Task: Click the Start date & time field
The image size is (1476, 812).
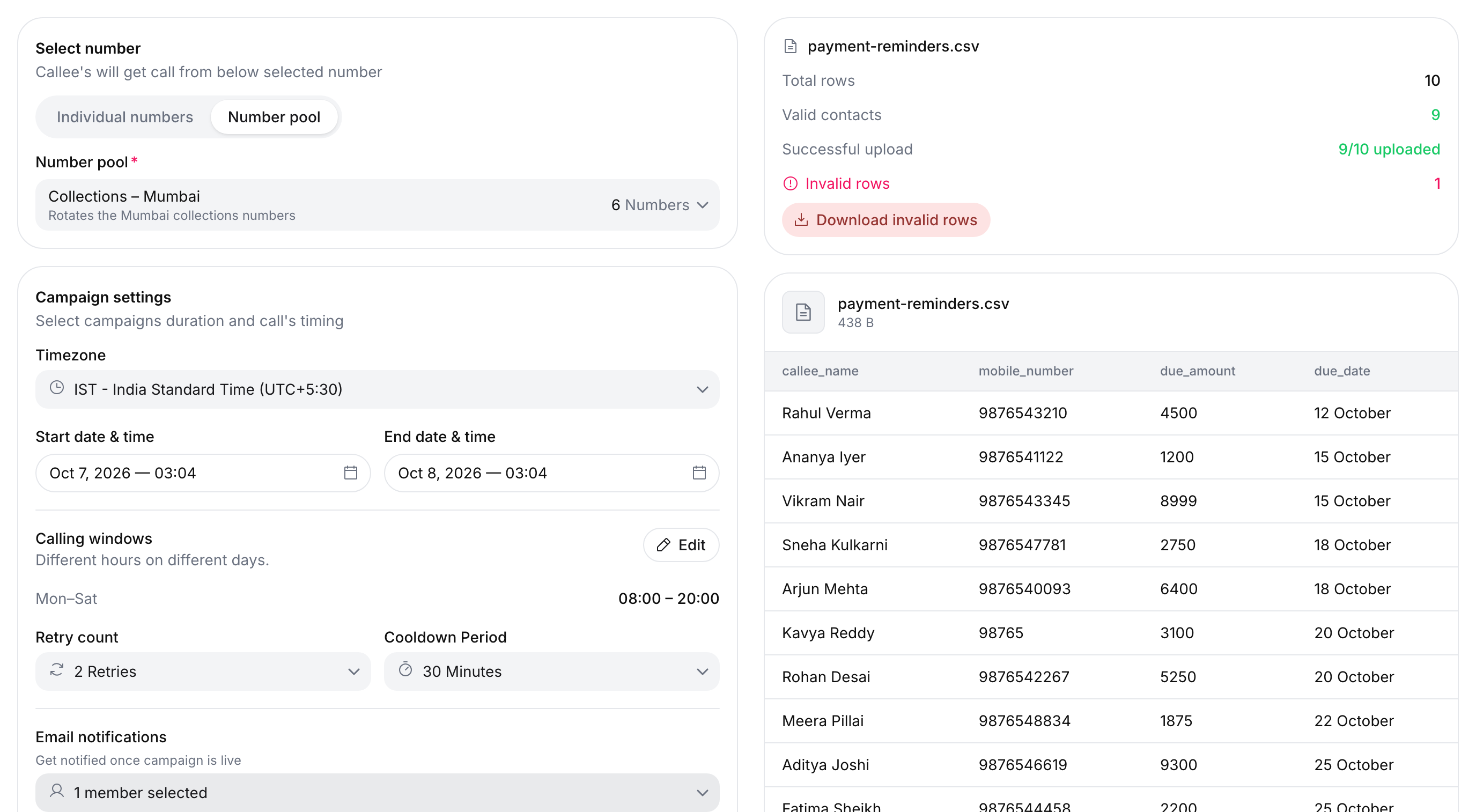Action: [203, 473]
